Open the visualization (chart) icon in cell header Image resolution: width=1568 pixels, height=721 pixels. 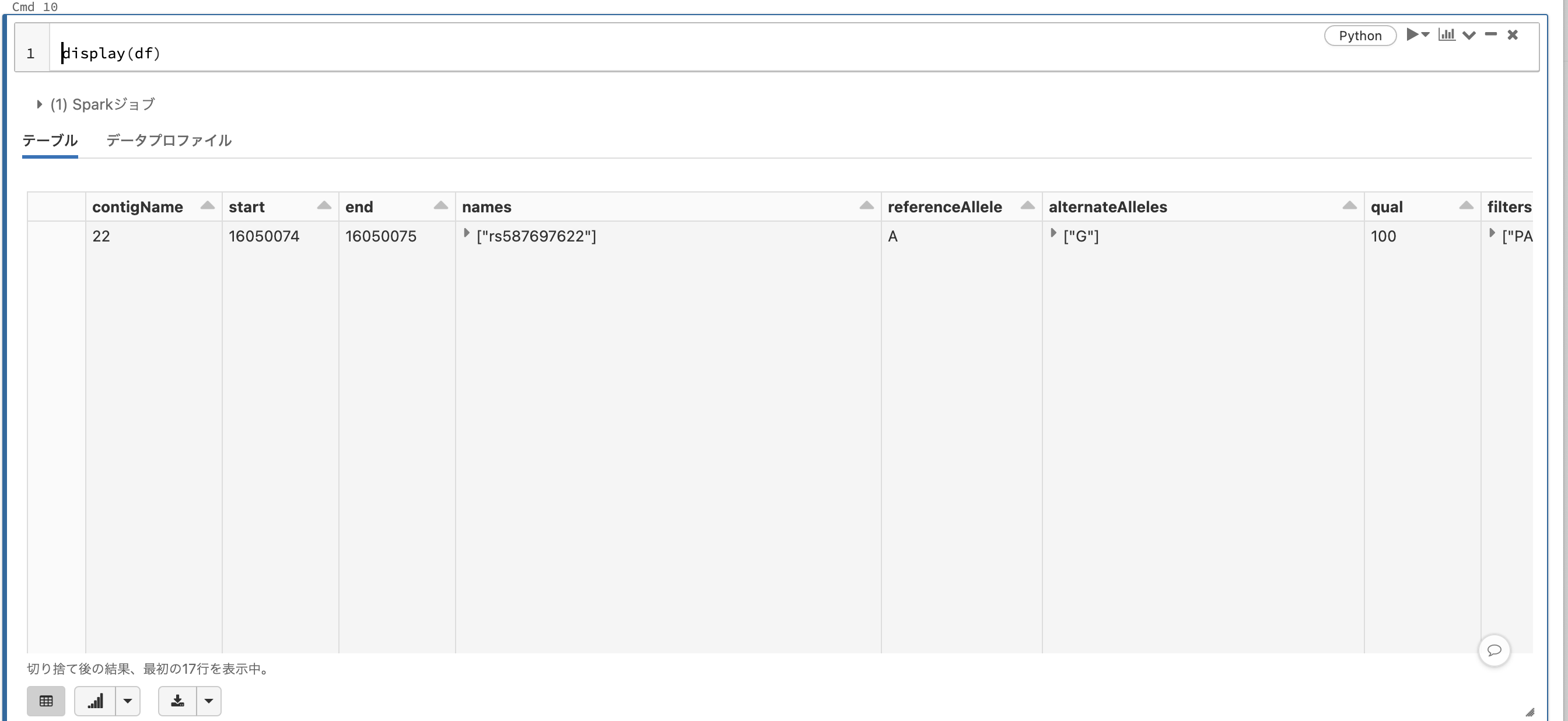[x=1447, y=35]
